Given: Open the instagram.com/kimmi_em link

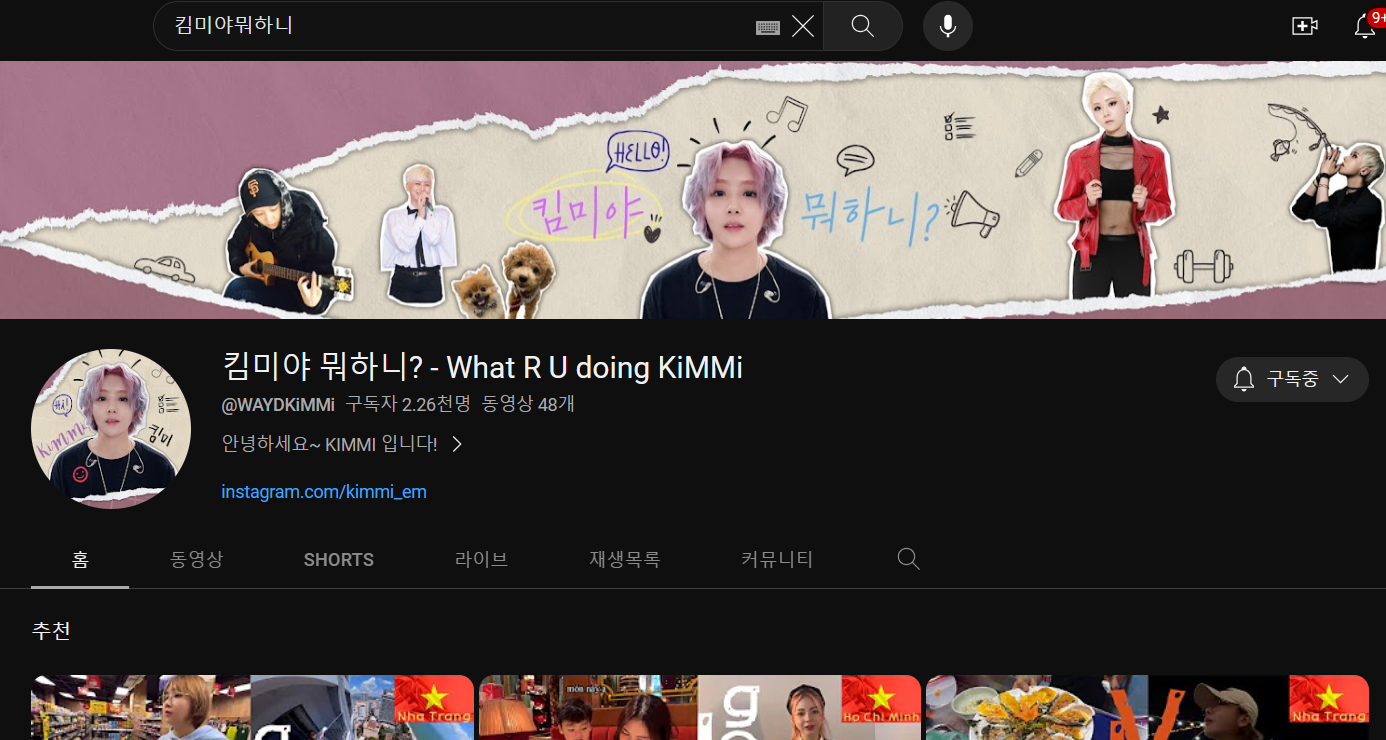Looking at the screenshot, I should point(324,492).
